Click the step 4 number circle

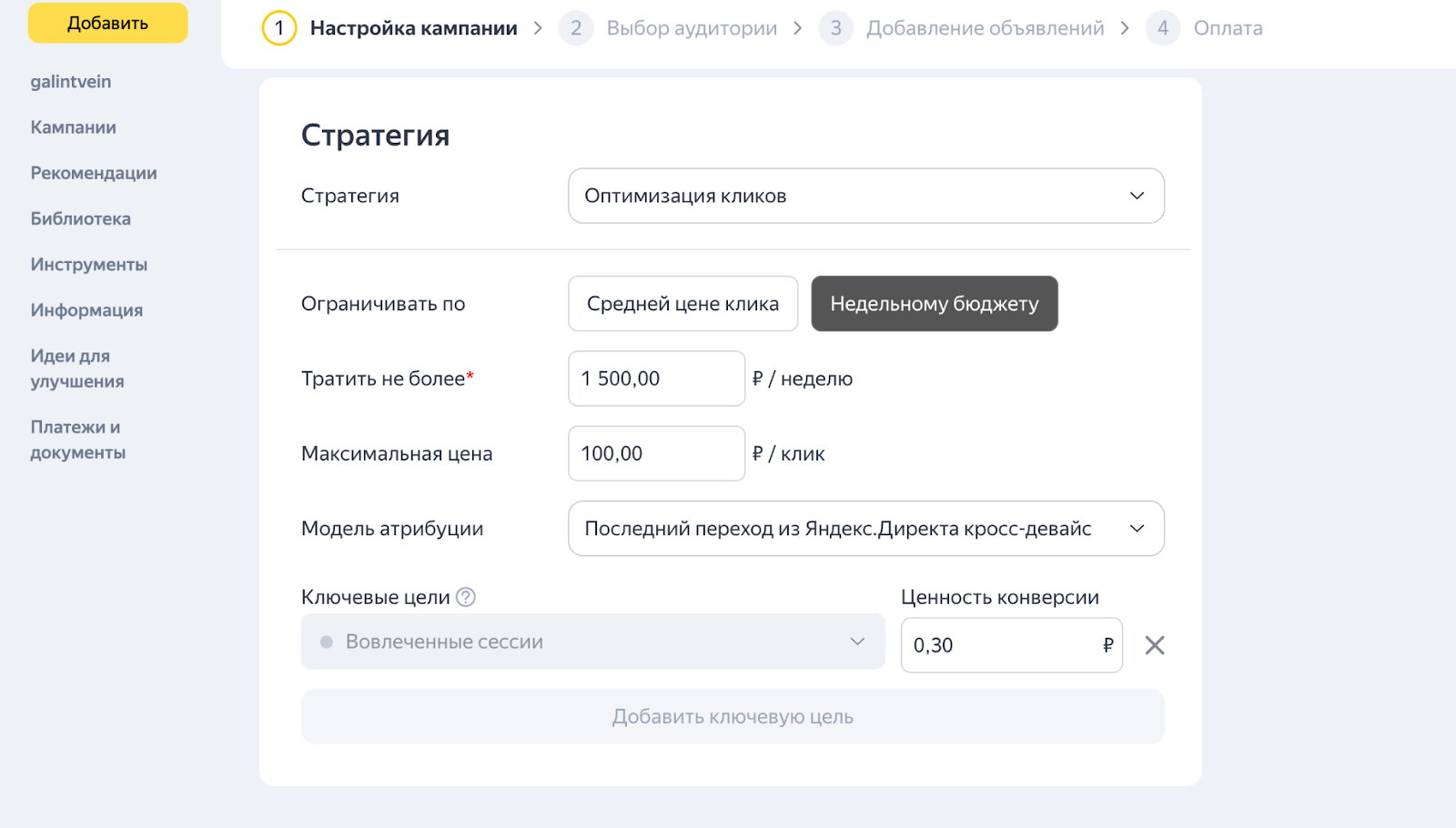click(x=1163, y=28)
